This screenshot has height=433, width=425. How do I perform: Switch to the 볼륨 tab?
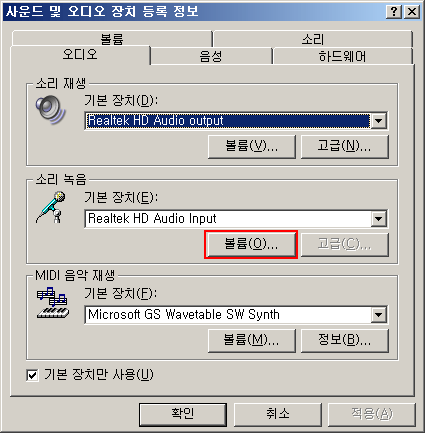(112, 39)
